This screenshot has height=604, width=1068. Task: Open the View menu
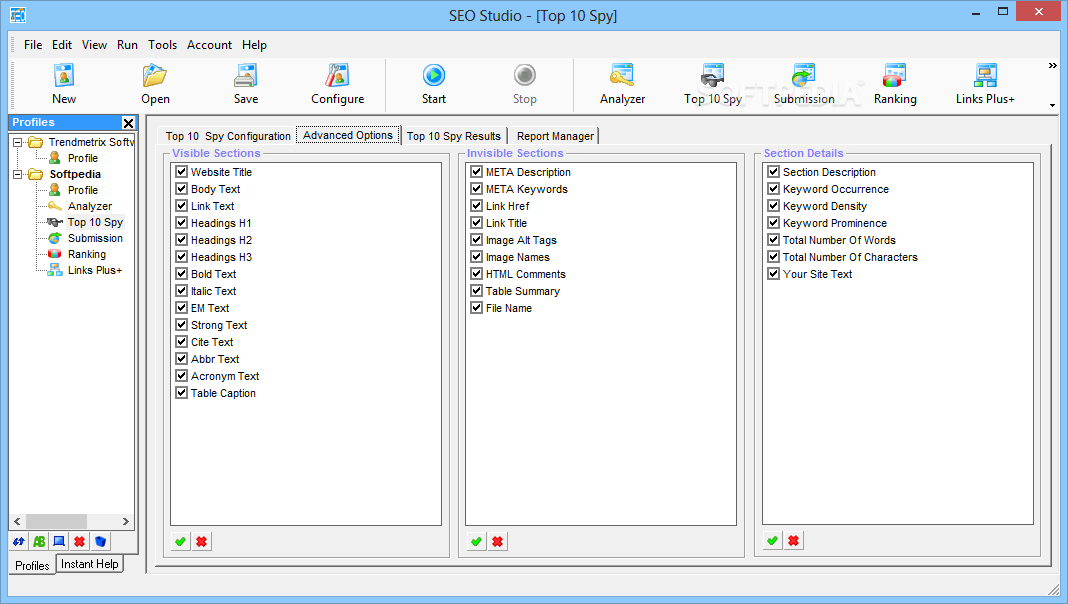[94, 45]
